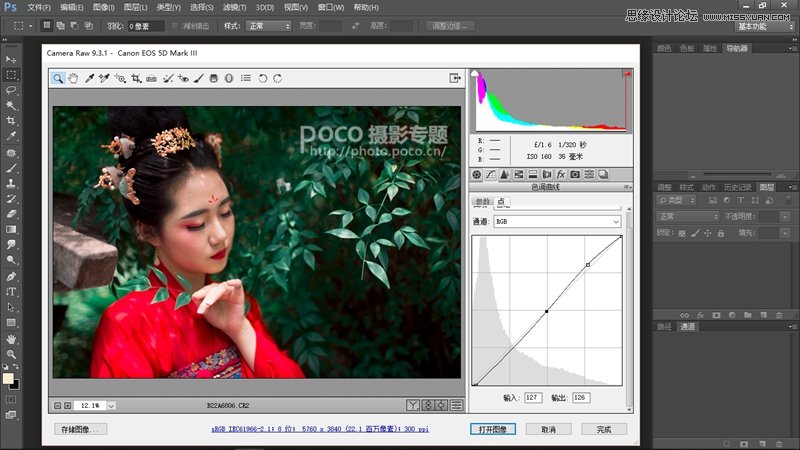Screen dimensions: 800x450
Task: Toggle shadow clipping warning in histogram
Action: (x=474, y=73)
